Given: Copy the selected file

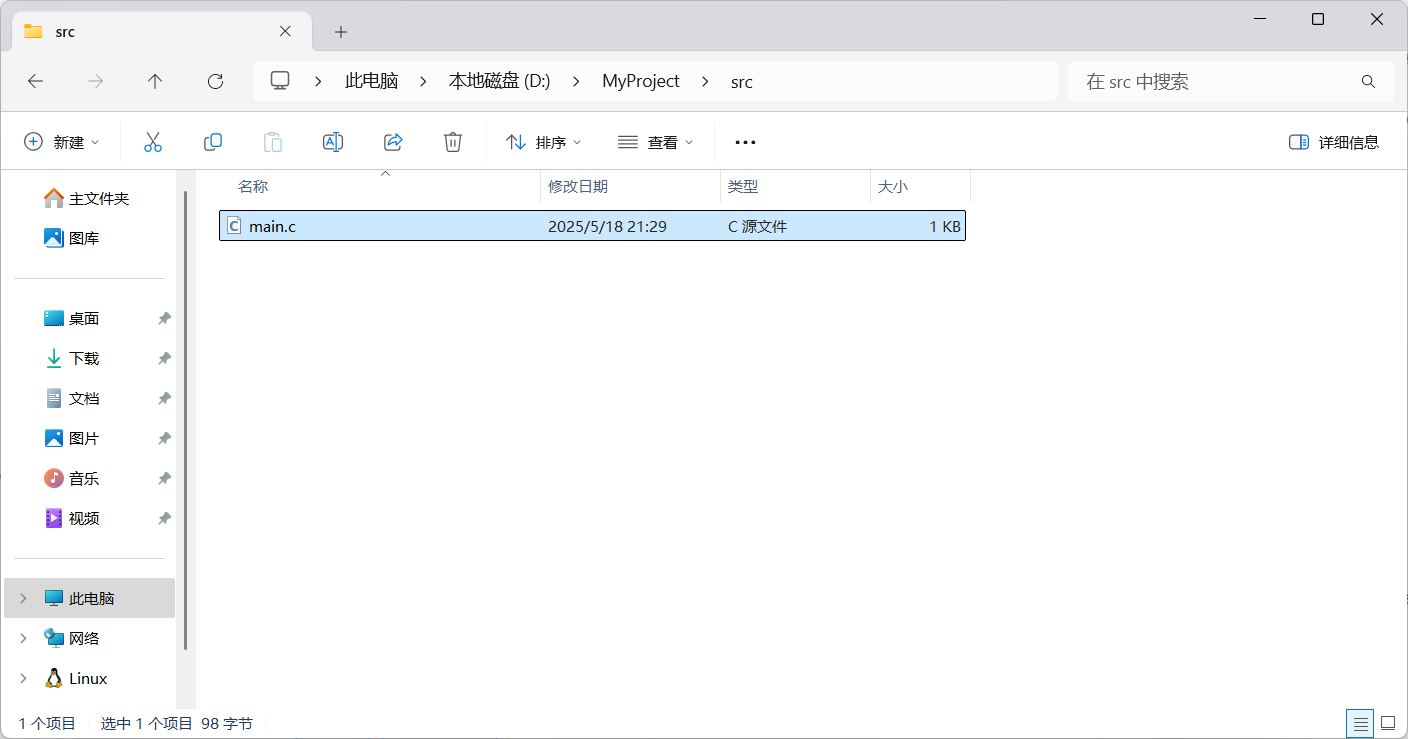Looking at the screenshot, I should tap(212, 141).
